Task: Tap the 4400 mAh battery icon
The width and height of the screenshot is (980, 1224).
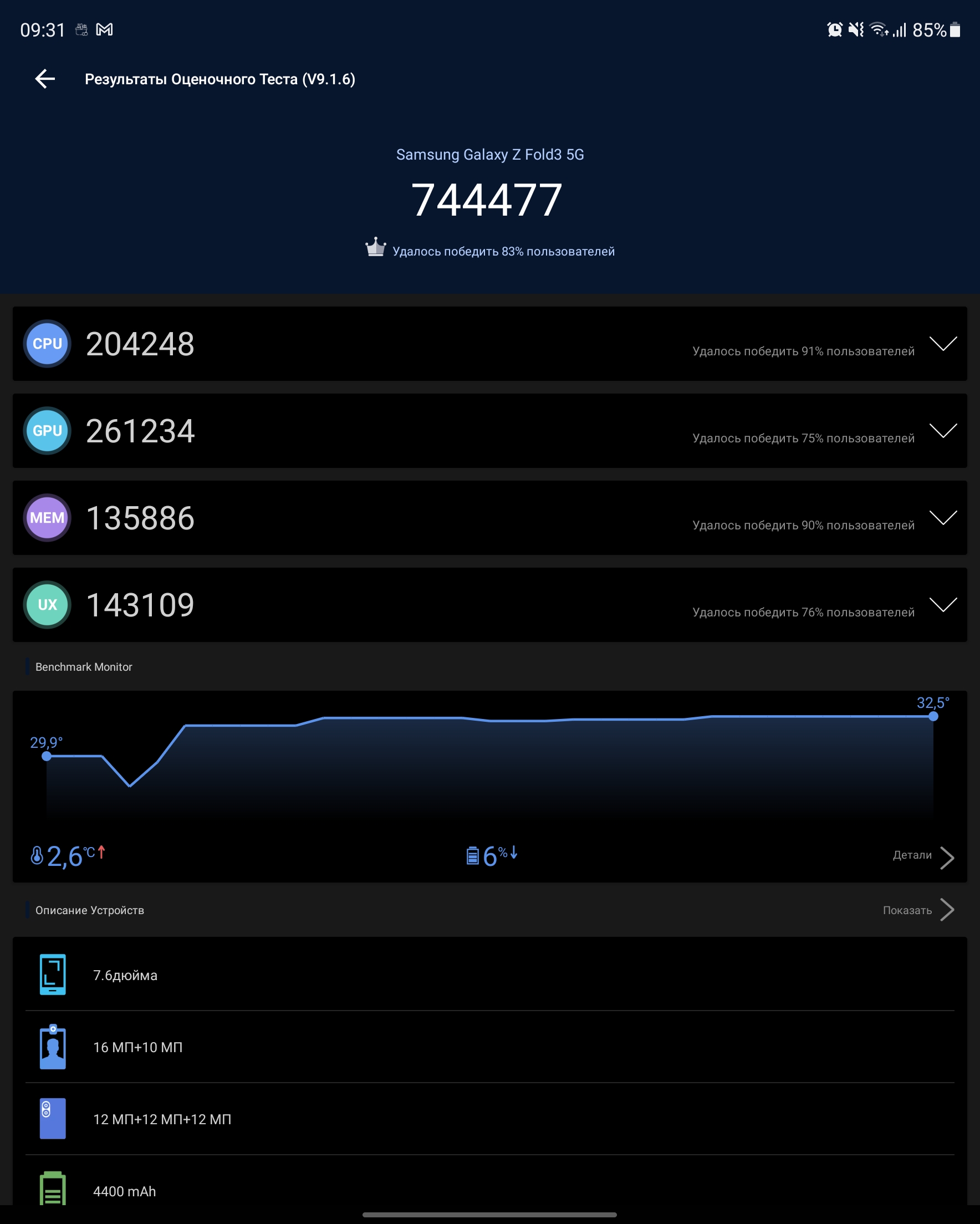Action: point(53,1189)
